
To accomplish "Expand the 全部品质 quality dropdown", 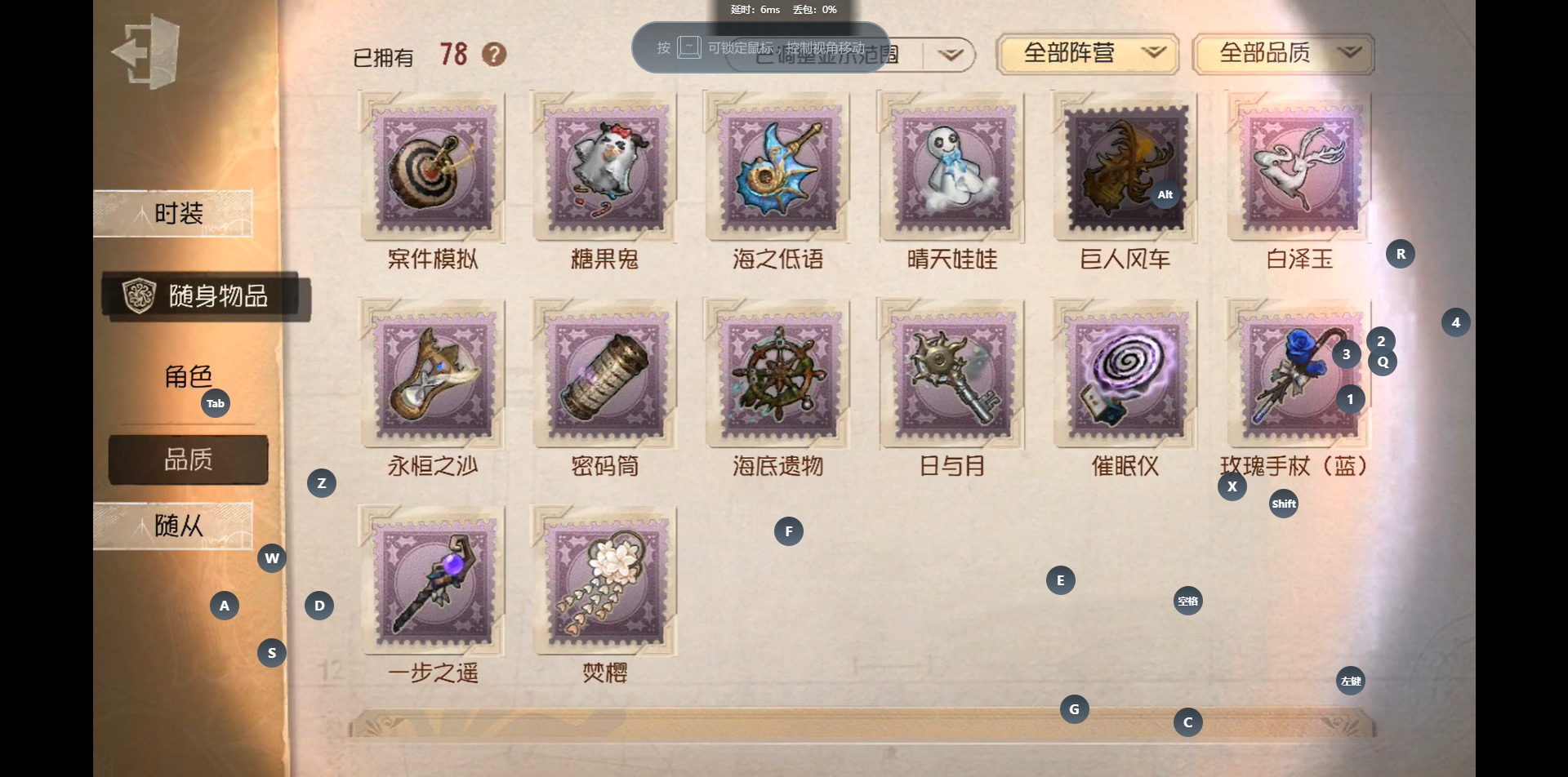I will pyautogui.click(x=1283, y=54).
